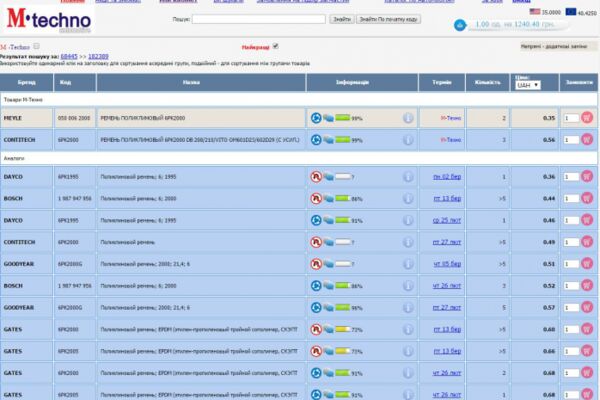Click the M-techno logo
This screenshot has height=400, width=600.
[49, 19]
